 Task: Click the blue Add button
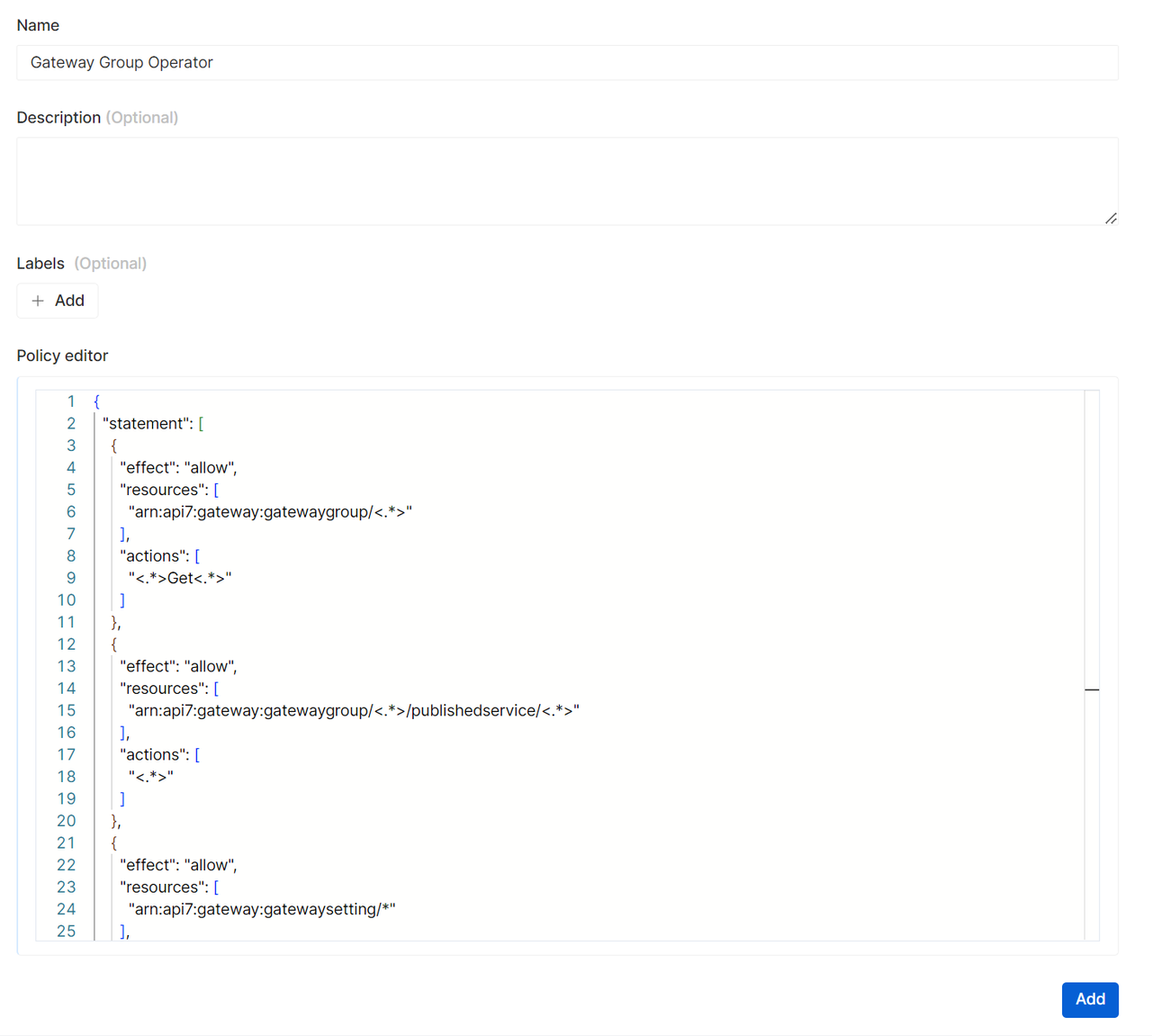(1090, 999)
